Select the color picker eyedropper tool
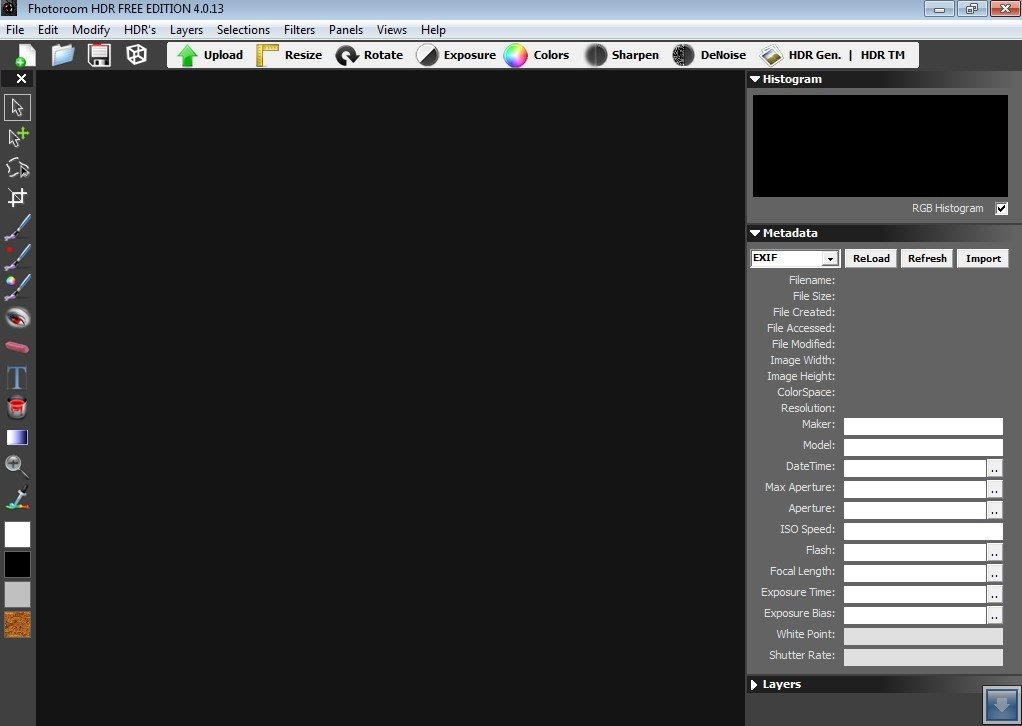Viewport: 1022px width, 726px height. (x=18, y=497)
